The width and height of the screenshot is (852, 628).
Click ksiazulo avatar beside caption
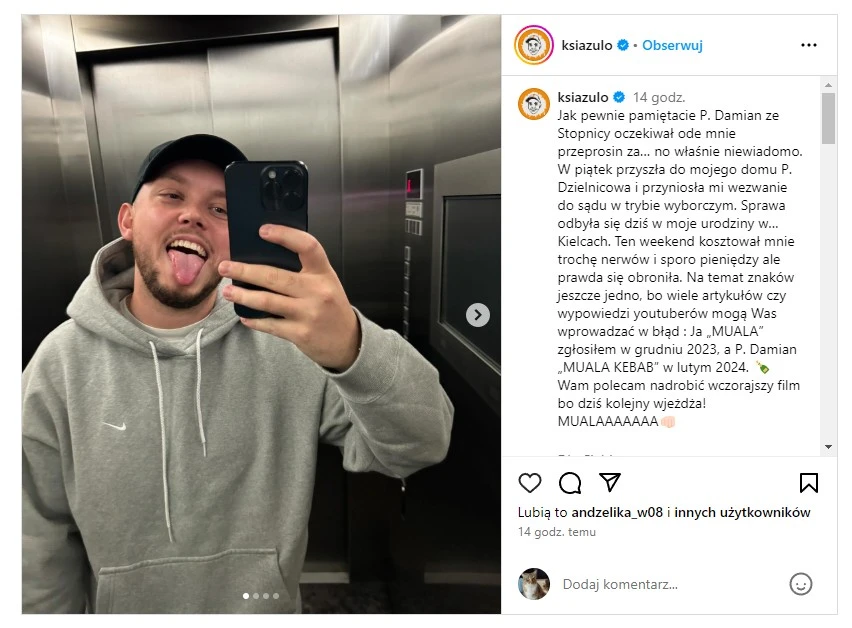pyautogui.click(x=534, y=104)
